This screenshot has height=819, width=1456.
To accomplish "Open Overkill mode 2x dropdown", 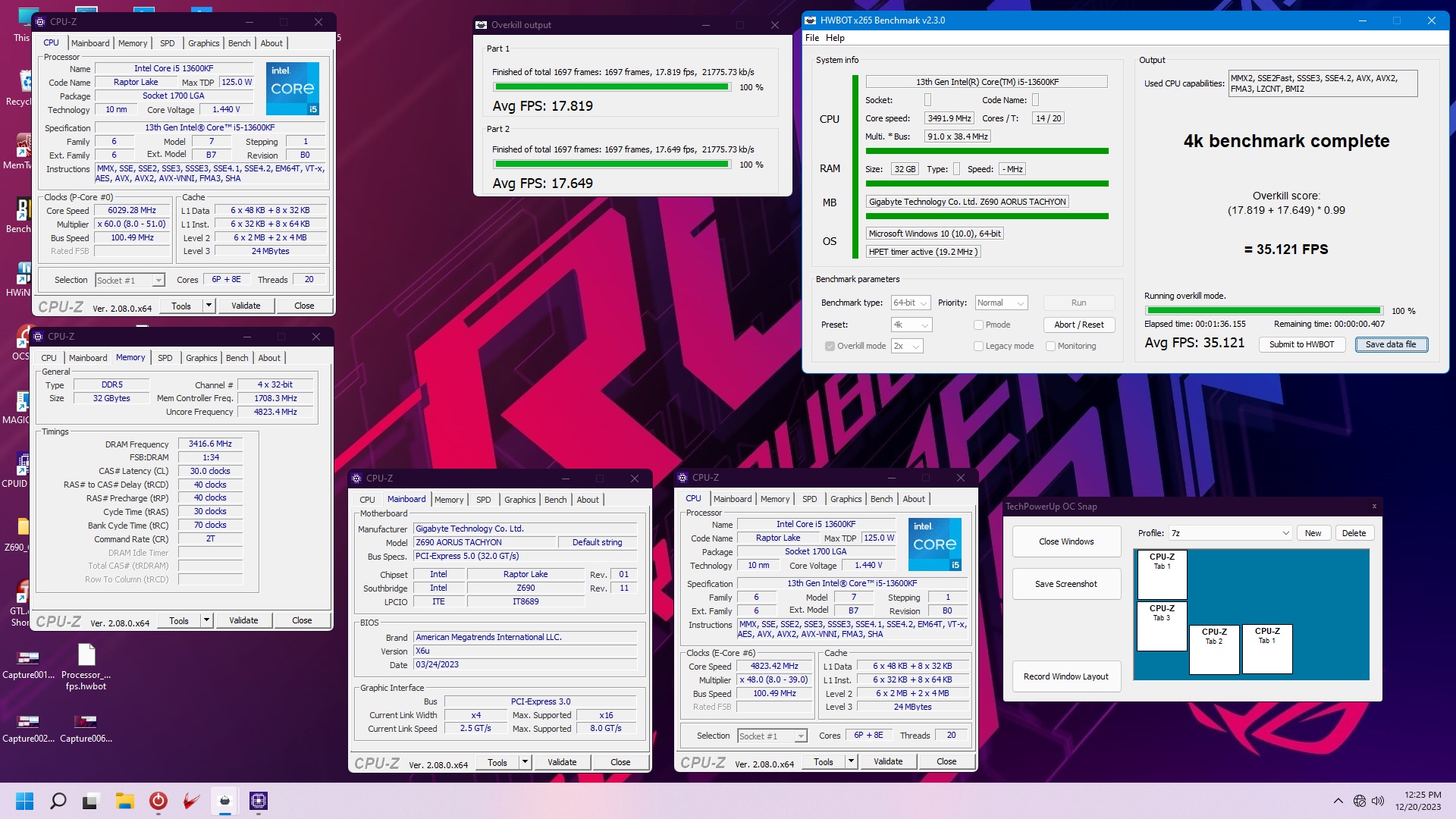I will (907, 346).
